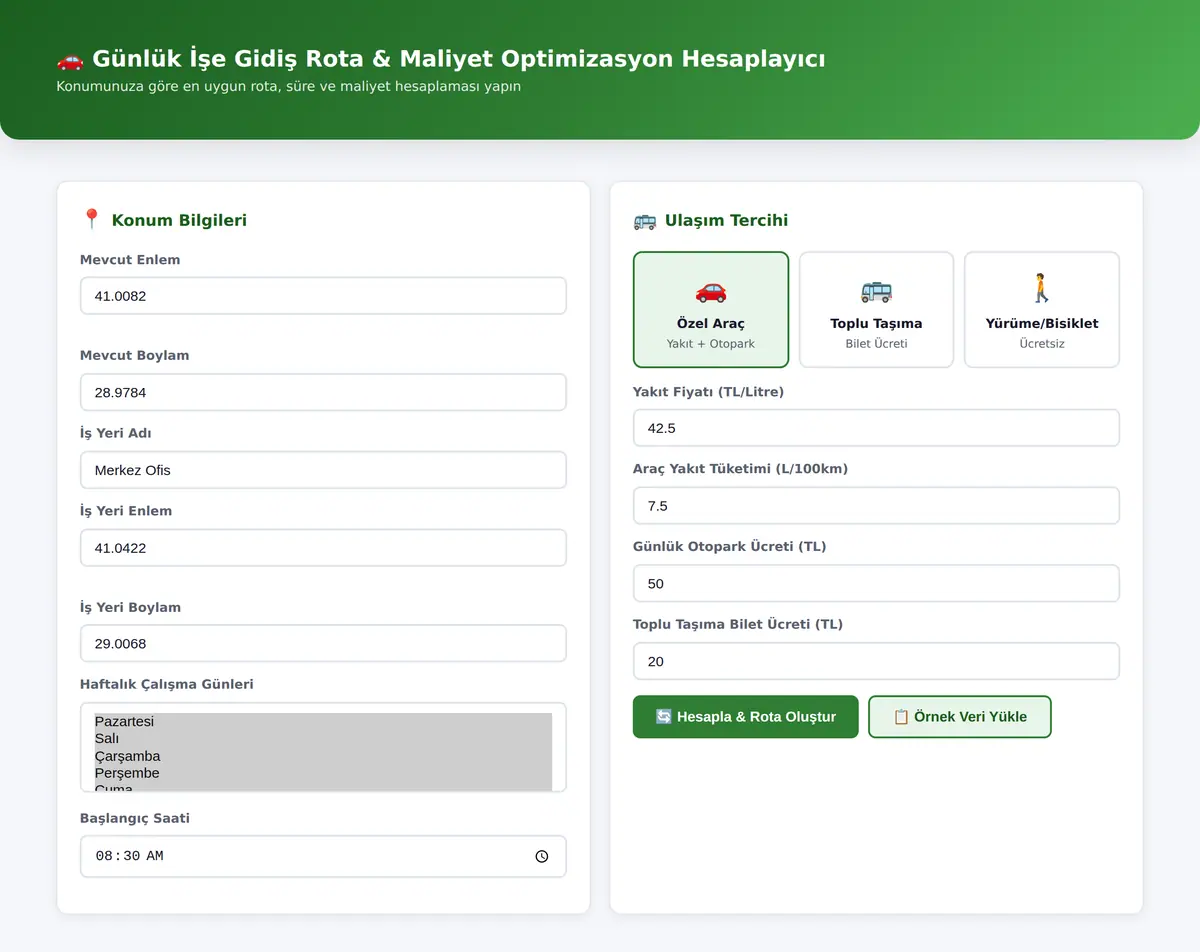Viewport: 1200px width, 952px height.
Task: Select the Yürüme/Bisiklet transport option
Action: pos(1042,310)
